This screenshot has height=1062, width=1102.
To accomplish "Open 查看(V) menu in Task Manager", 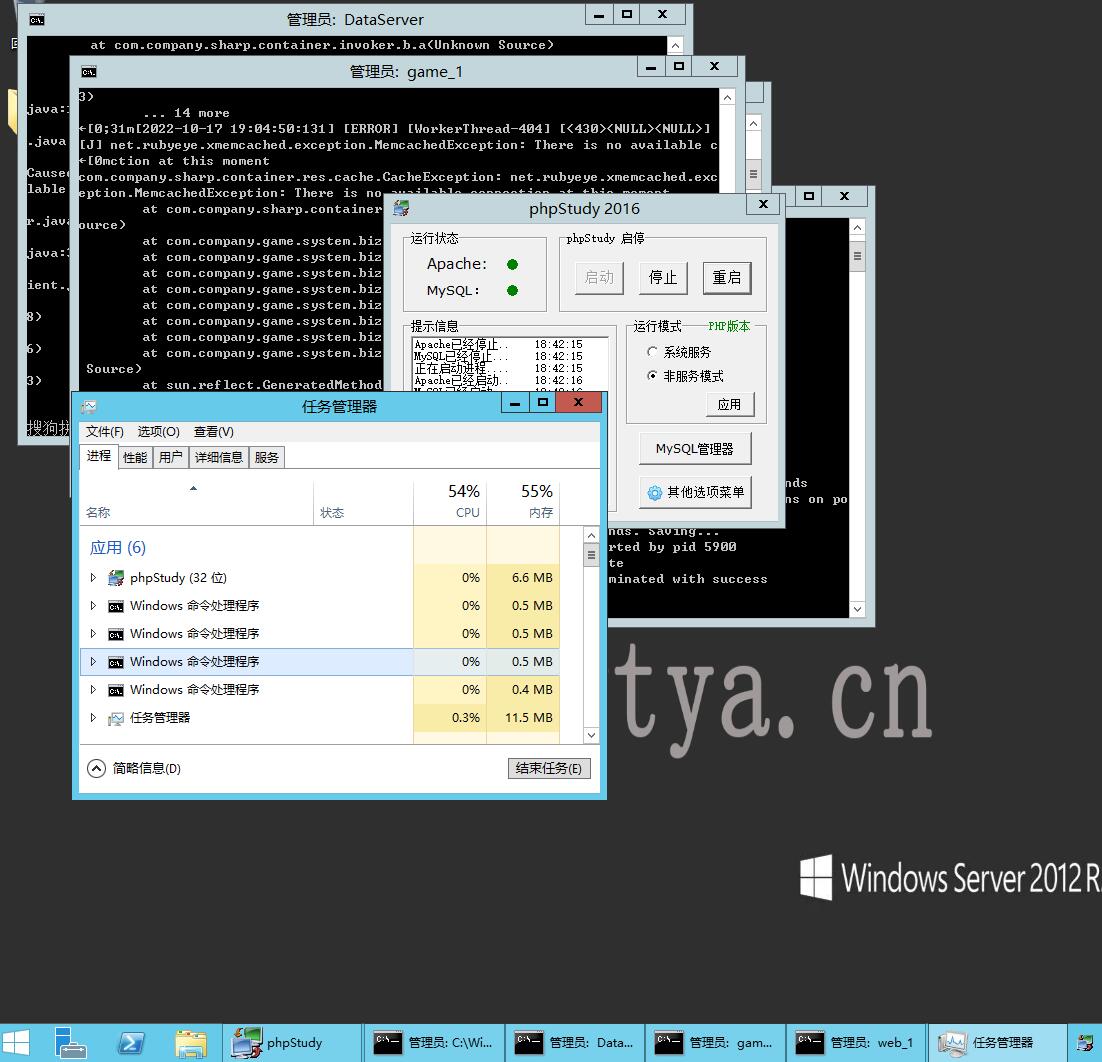I will point(214,432).
